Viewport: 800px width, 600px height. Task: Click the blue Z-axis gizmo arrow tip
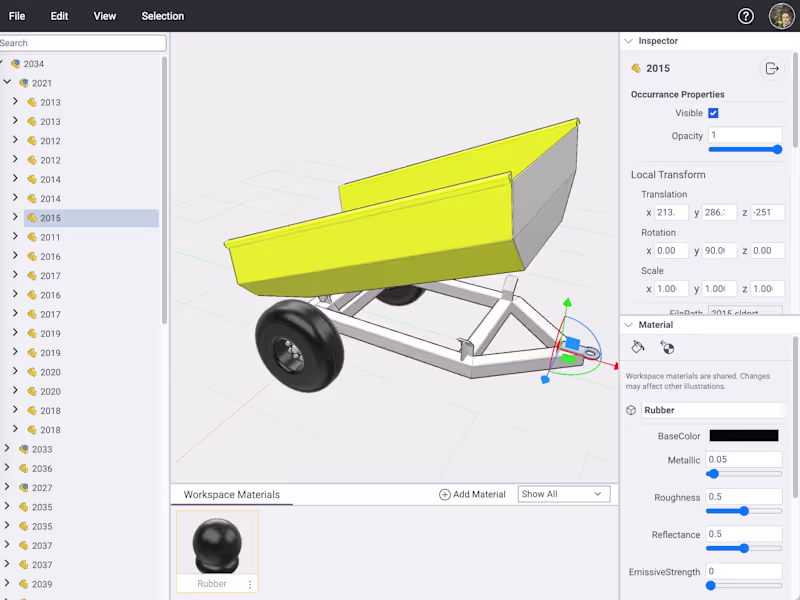coord(545,380)
